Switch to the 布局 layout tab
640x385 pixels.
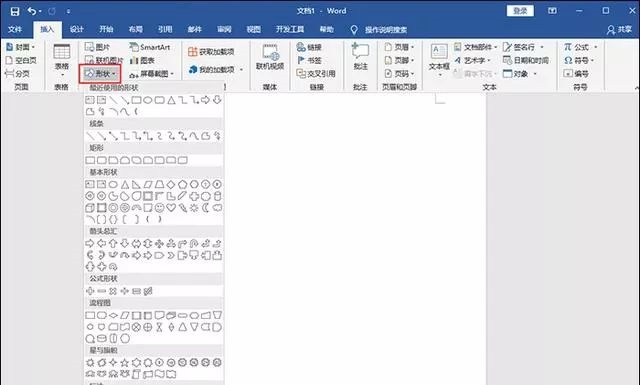pos(136,29)
